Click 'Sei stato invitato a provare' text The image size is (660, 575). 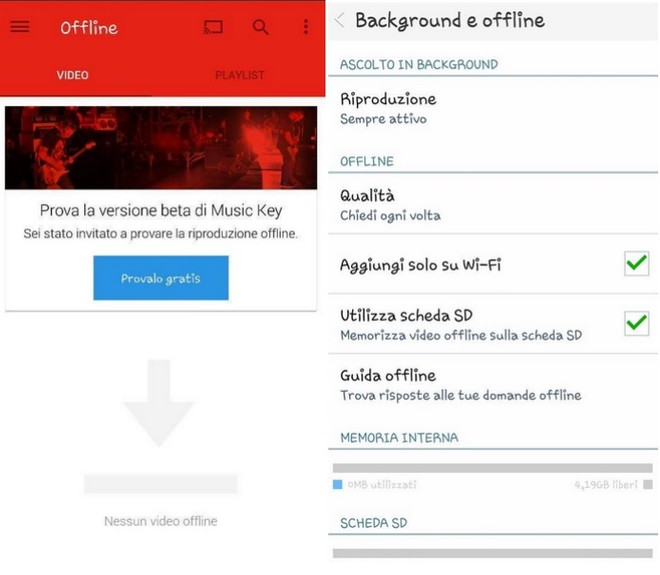pyautogui.click(x=161, y=234)
